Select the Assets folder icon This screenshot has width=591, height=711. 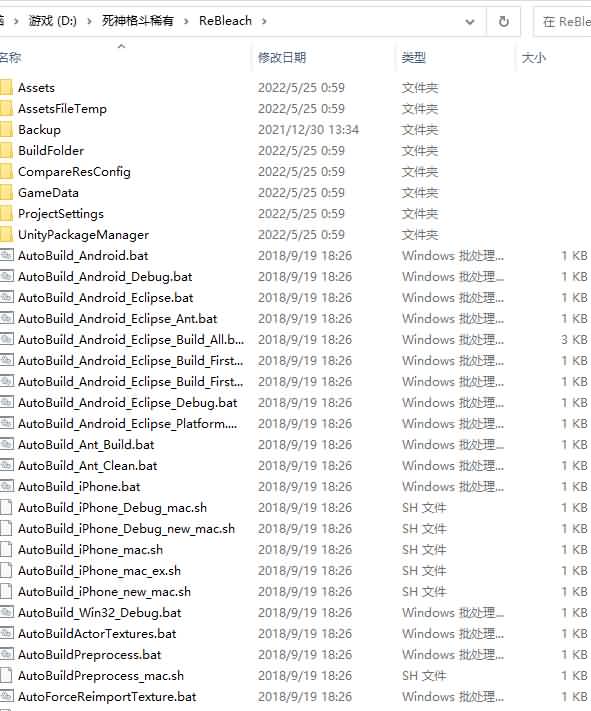[5, 88]
